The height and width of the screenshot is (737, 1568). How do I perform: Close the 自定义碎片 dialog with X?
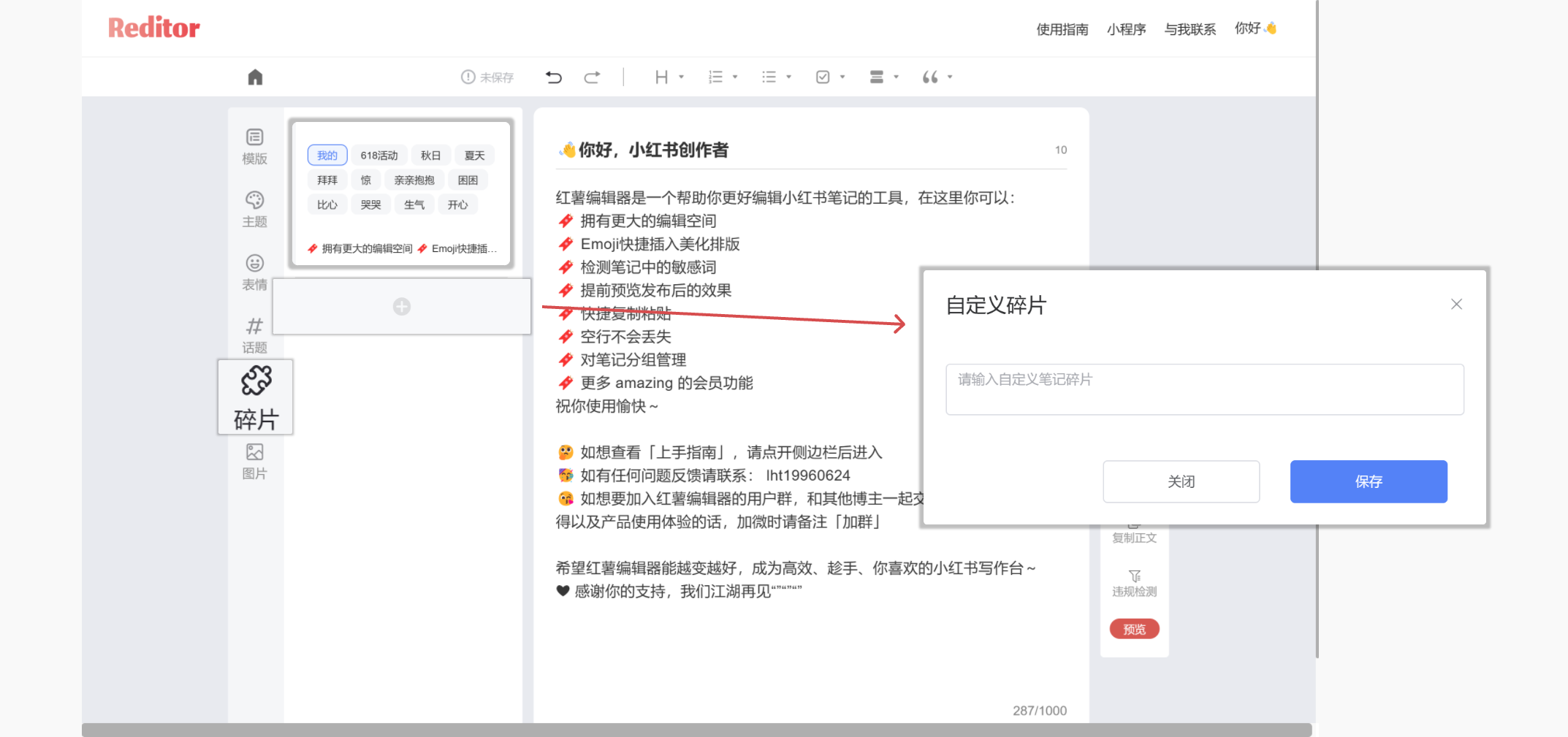[1456, 304]
